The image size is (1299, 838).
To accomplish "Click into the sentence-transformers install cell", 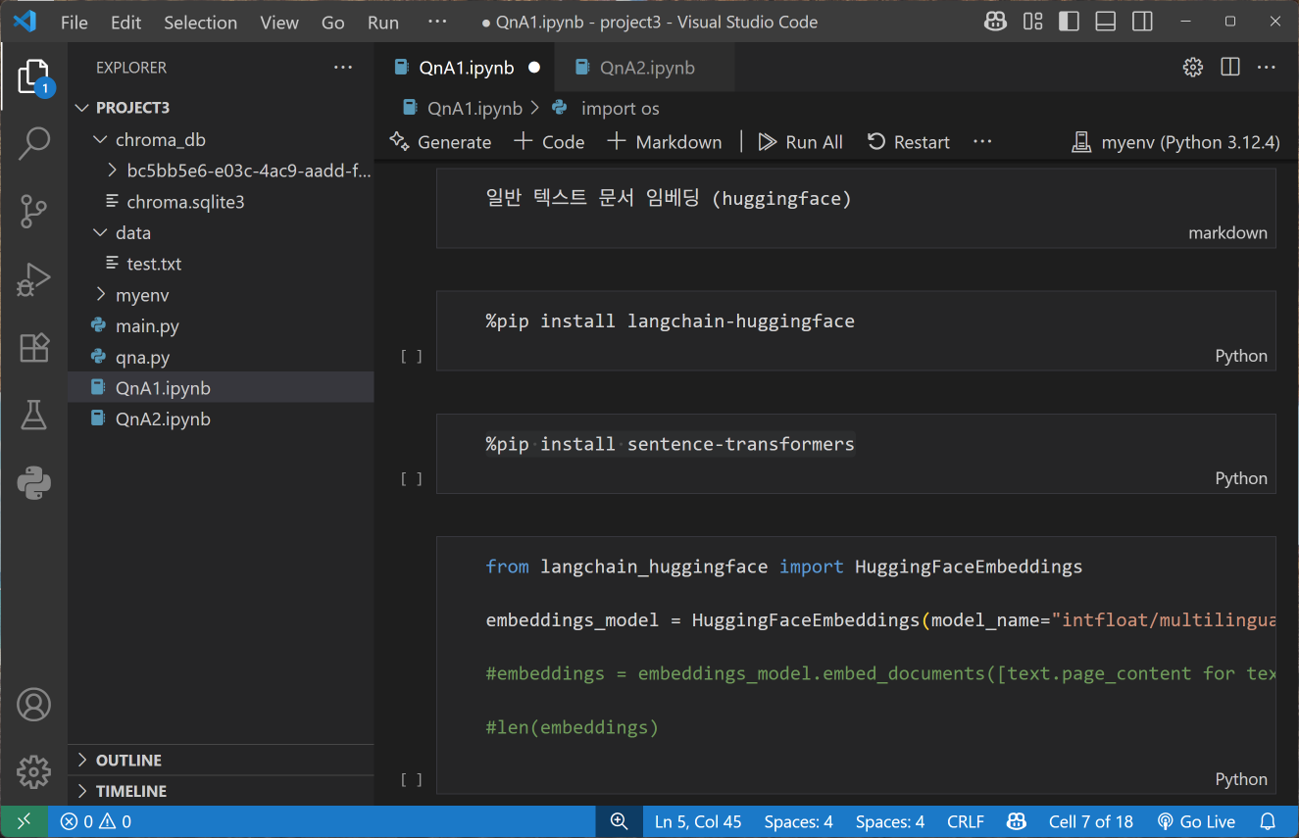I will click(856, 453).
